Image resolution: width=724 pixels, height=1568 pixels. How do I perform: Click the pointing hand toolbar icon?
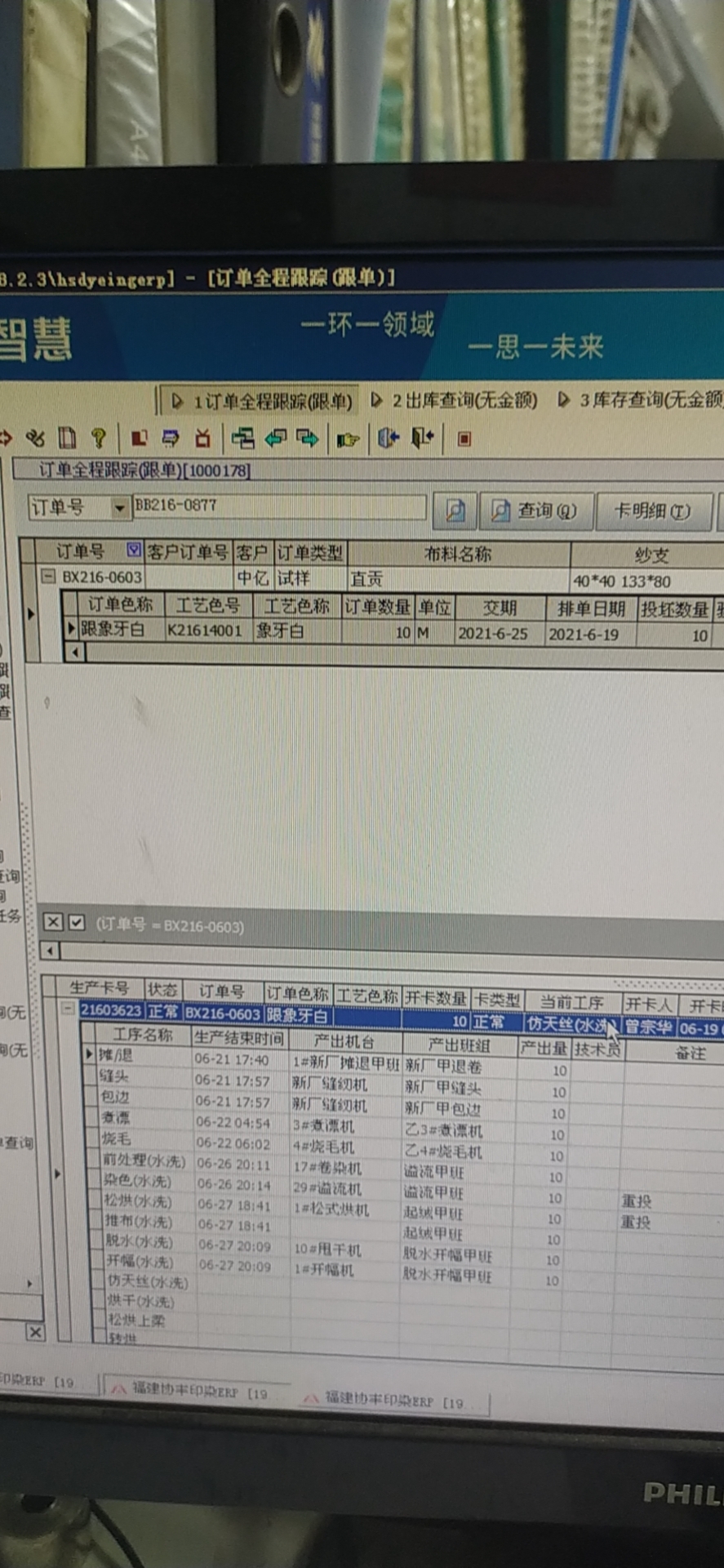pos(349,439)
